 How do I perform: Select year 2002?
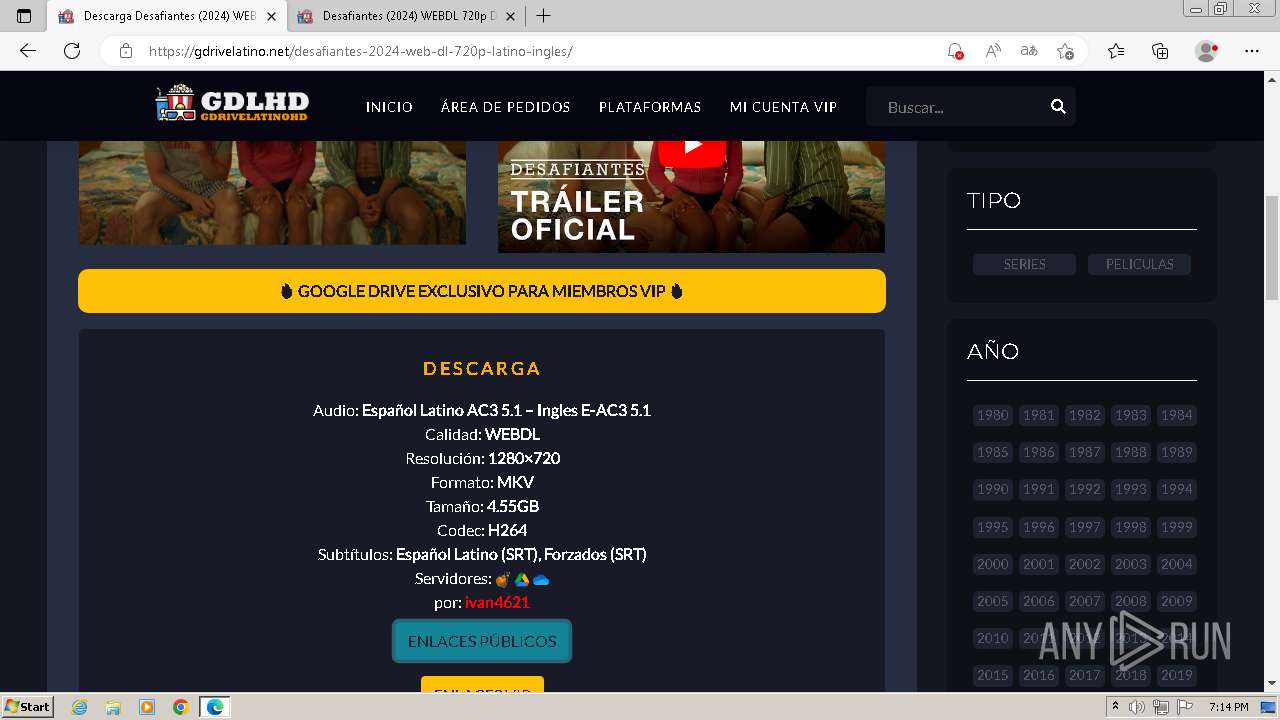pyautogui.click(x=1084, y=564)
